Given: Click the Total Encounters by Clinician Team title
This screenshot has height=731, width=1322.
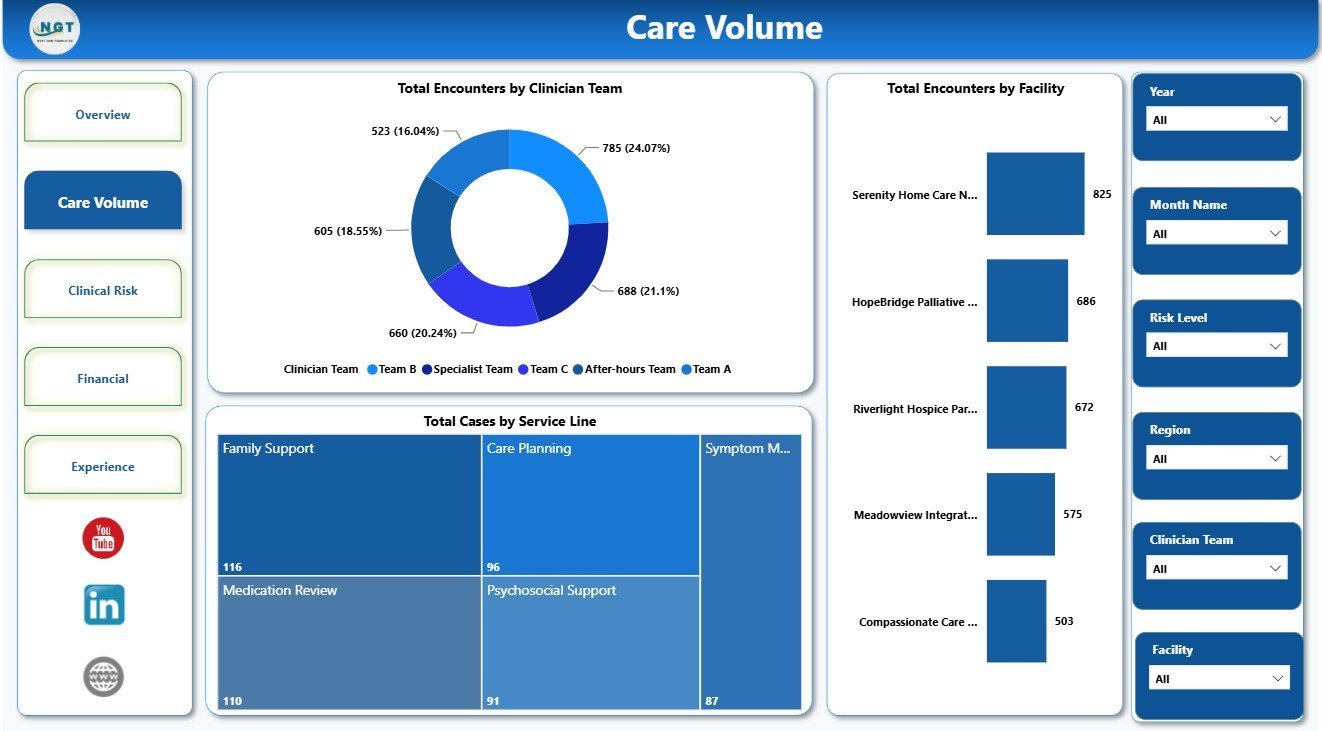Looking at the screenshot, I should tap(510, 88).
